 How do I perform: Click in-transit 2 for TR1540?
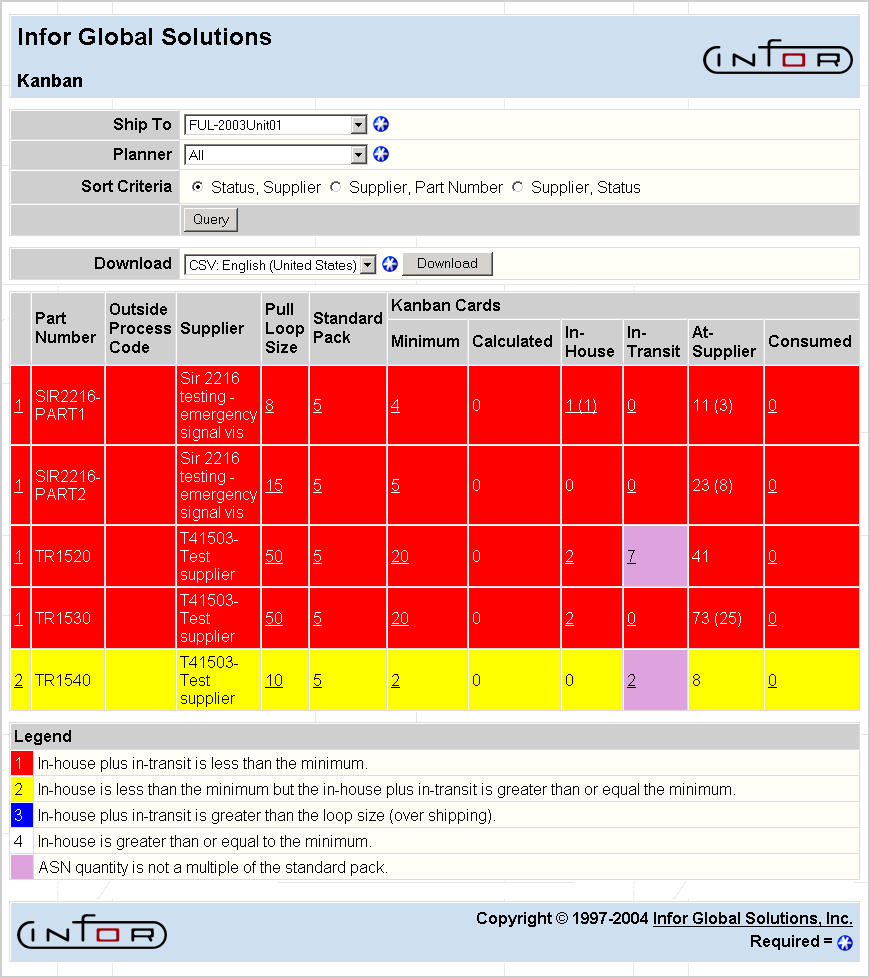pyautogui.click(x=631, y=680)
